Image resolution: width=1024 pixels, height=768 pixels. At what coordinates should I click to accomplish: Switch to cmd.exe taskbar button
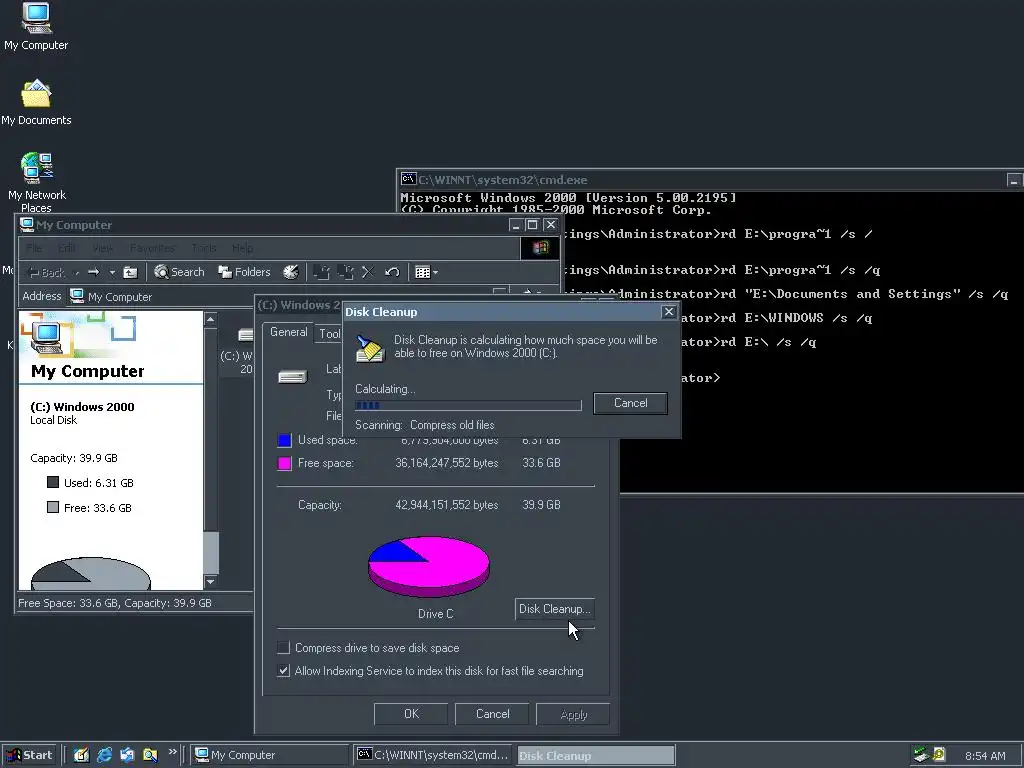click(x=434, y=755)
